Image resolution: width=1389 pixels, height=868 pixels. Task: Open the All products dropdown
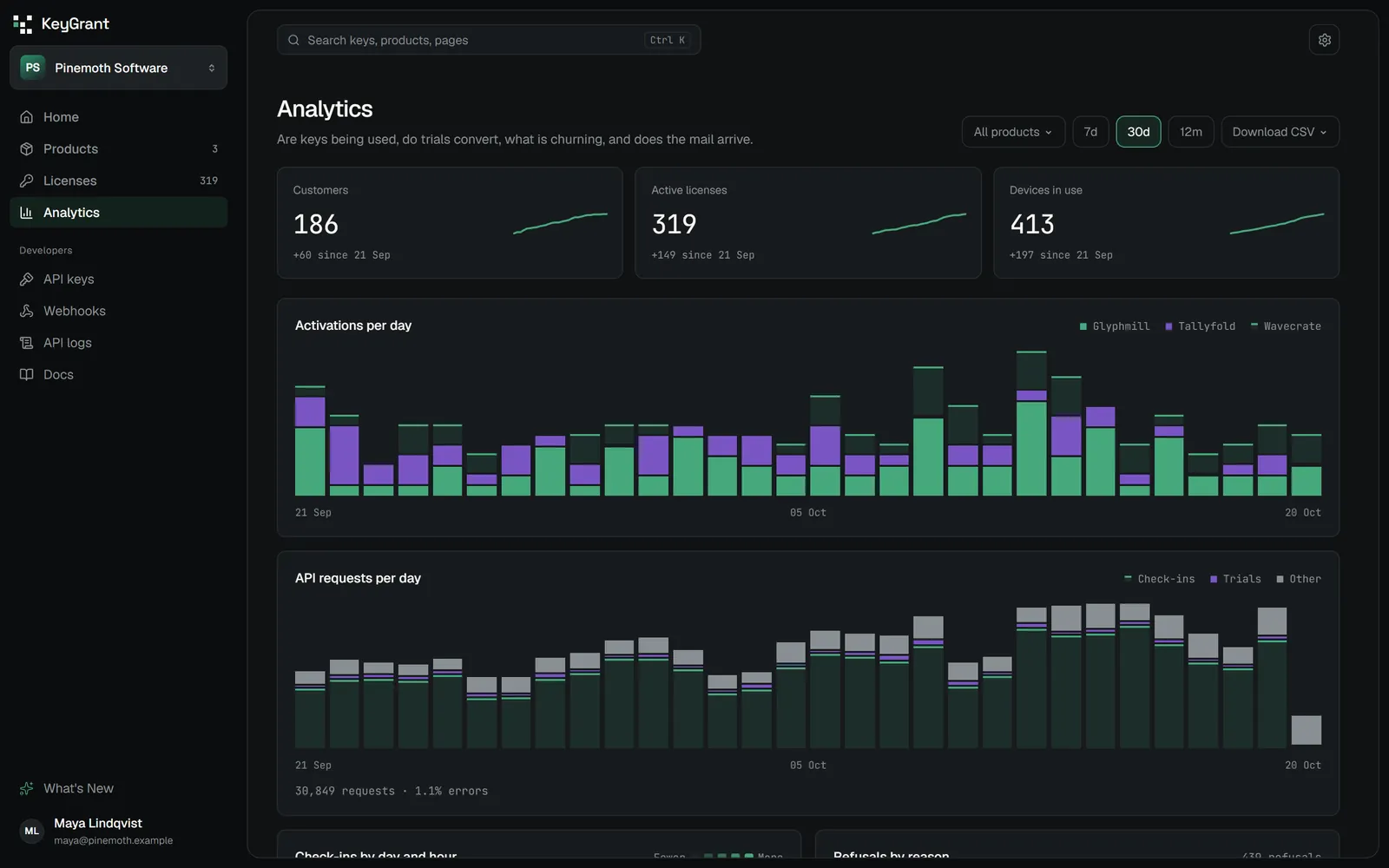click(x=1013, y=132)
